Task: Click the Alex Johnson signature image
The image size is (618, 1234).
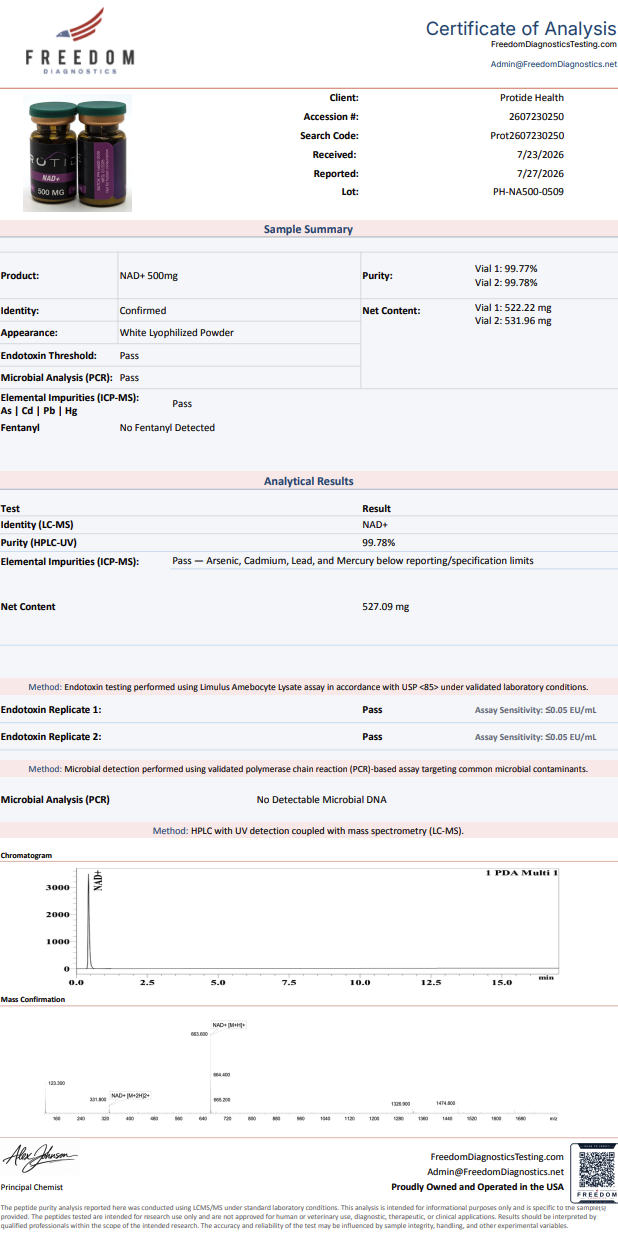Action: tap(38, 1158)
